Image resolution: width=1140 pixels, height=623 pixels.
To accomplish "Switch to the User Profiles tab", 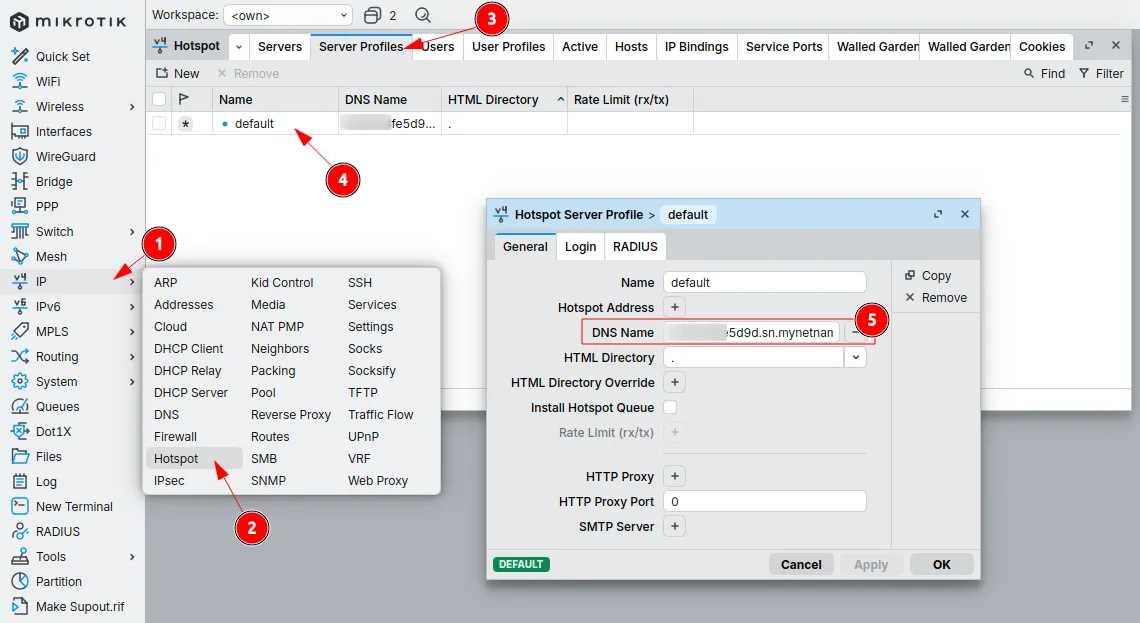I will [508, 47].
